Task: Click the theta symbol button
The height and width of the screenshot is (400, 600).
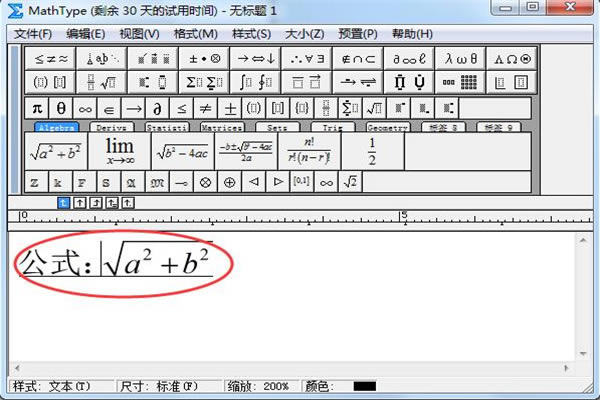Action: tap(61, 107)
